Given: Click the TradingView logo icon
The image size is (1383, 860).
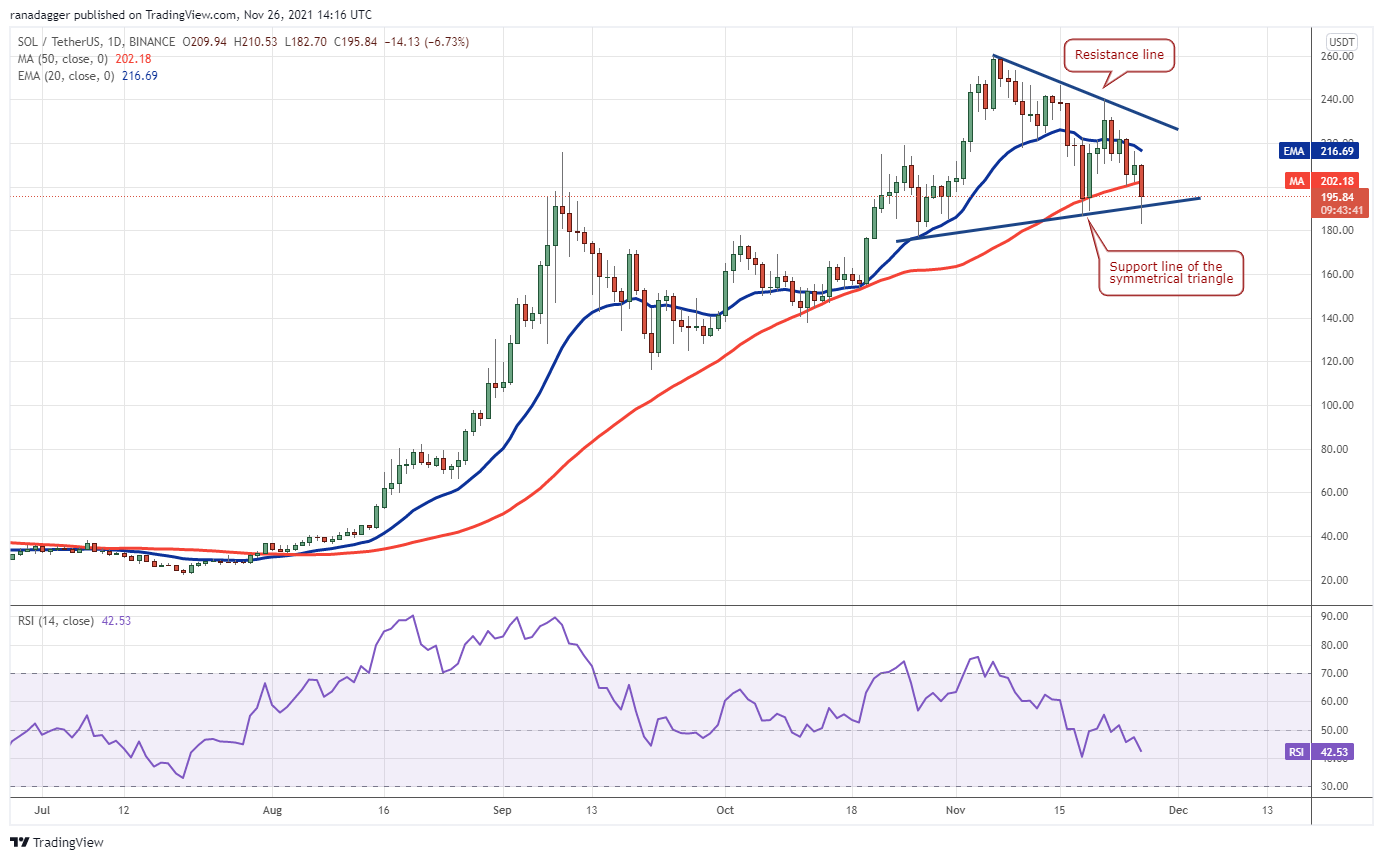Looking at the screenshot, I should point(20,843).
